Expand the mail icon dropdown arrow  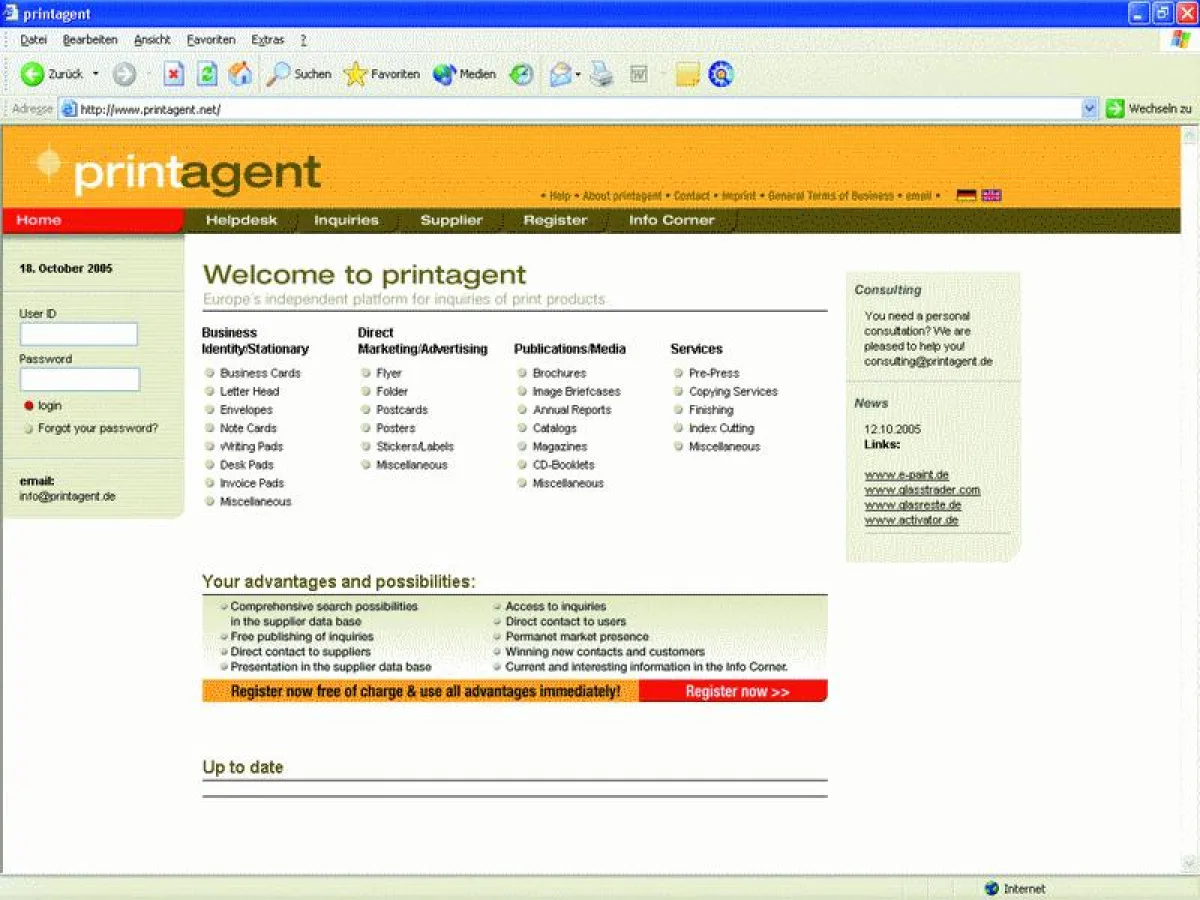[578, 75]
